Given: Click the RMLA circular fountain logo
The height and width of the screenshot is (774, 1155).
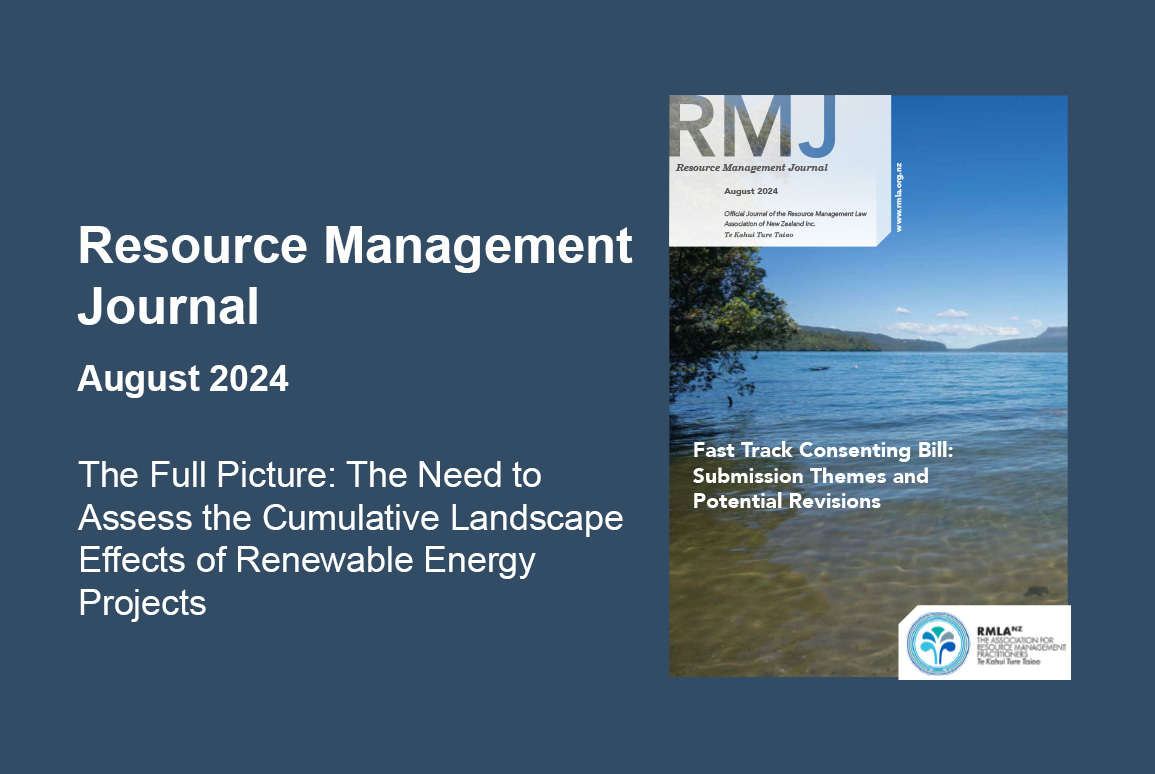Looking at the screenshot, I should coord(938,642).
